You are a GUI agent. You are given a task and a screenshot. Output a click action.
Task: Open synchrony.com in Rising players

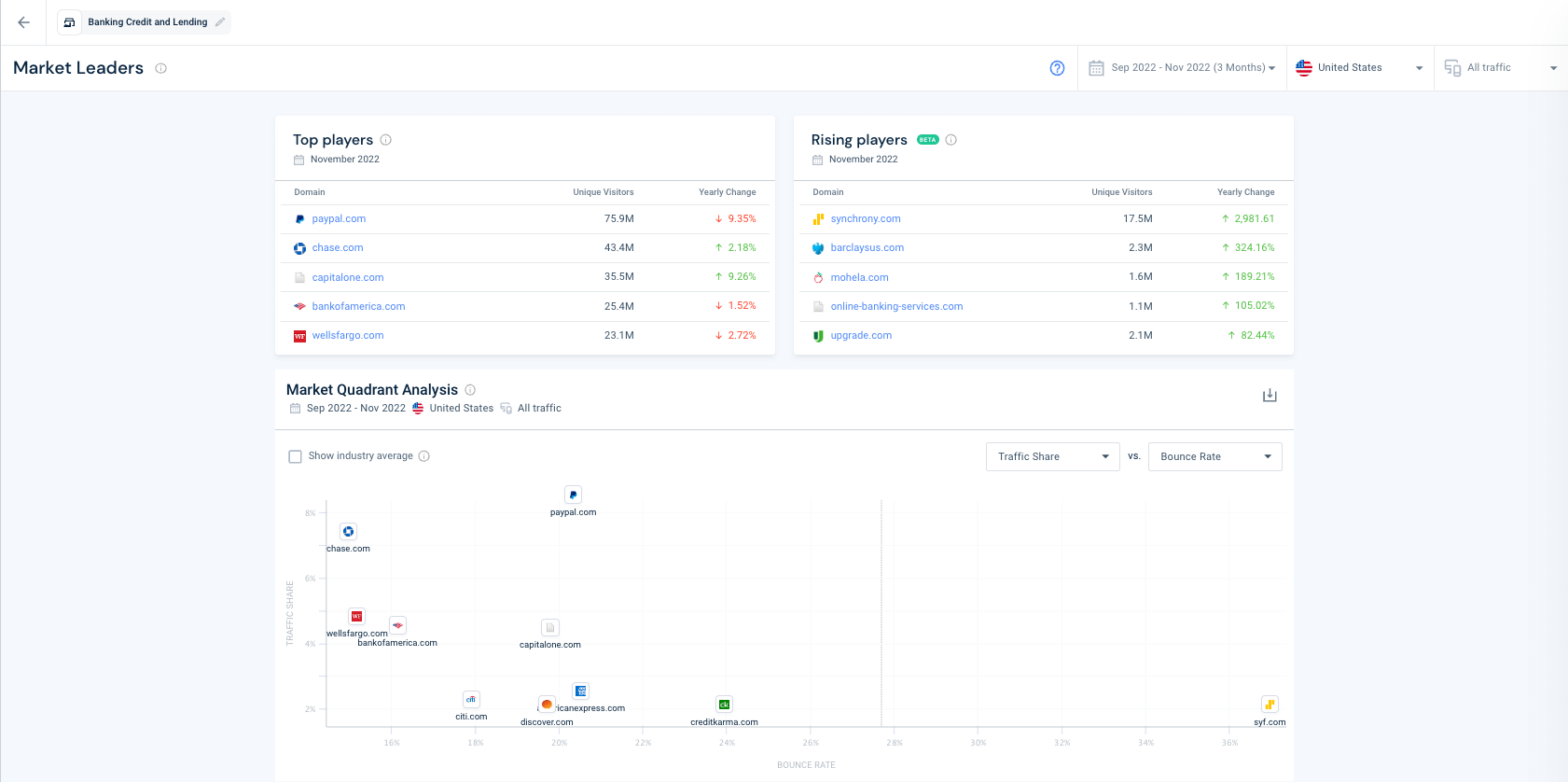[x=866, y=219]
